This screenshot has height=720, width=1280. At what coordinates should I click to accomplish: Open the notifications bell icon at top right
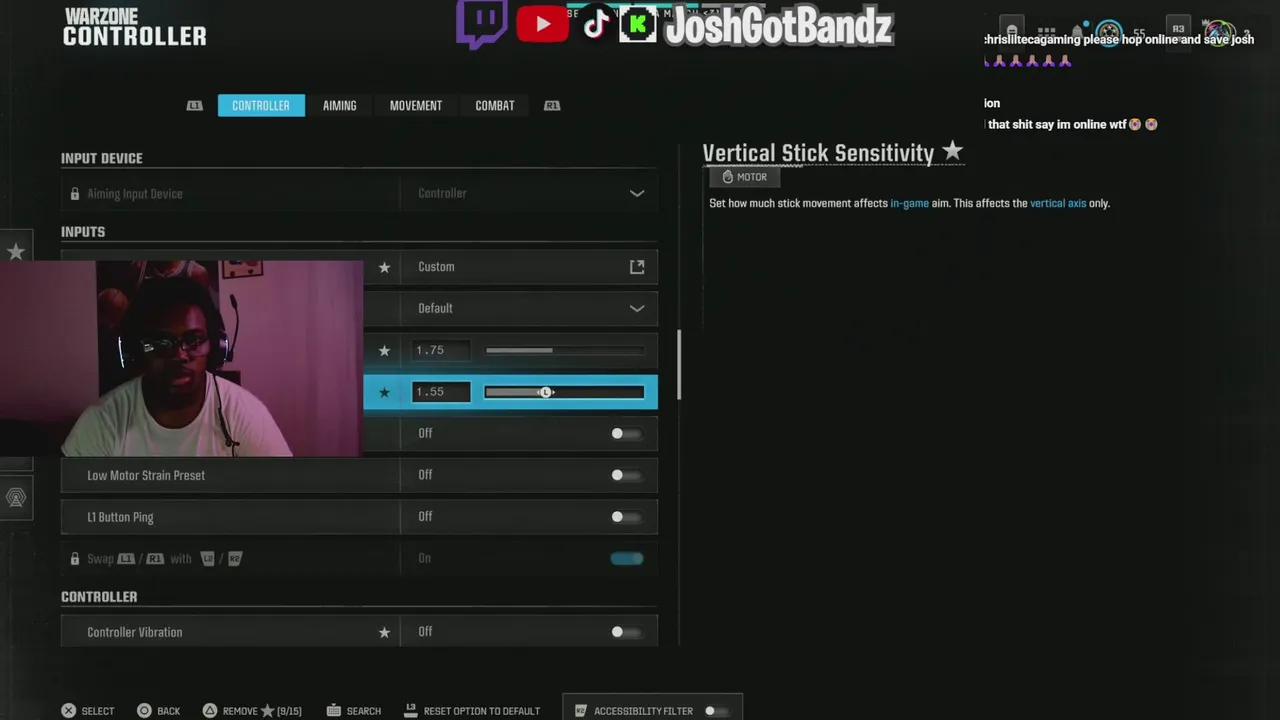pyautogui.click(x=1077, y=31)
